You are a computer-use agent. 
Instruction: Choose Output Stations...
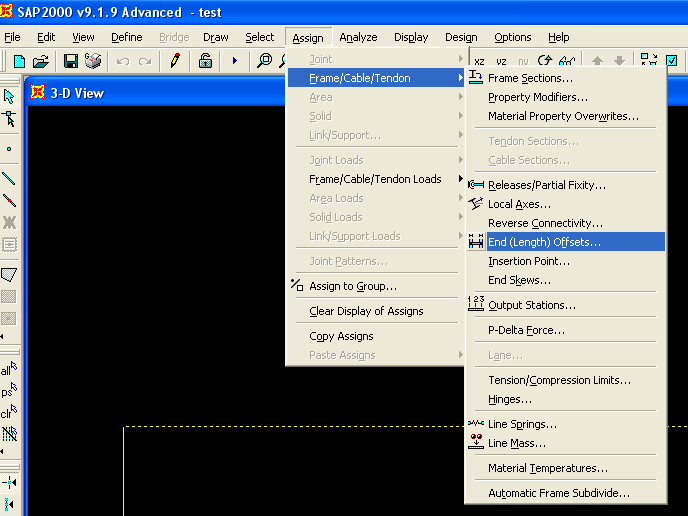coord(566,305)
